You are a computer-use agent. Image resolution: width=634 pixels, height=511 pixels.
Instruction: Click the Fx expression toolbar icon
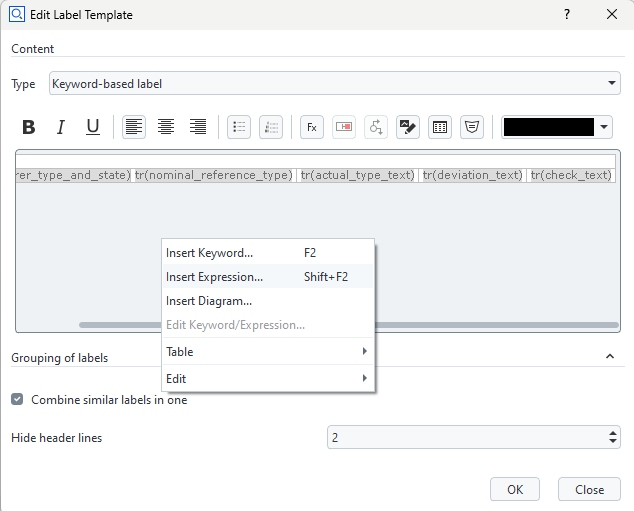click(312, 127)
